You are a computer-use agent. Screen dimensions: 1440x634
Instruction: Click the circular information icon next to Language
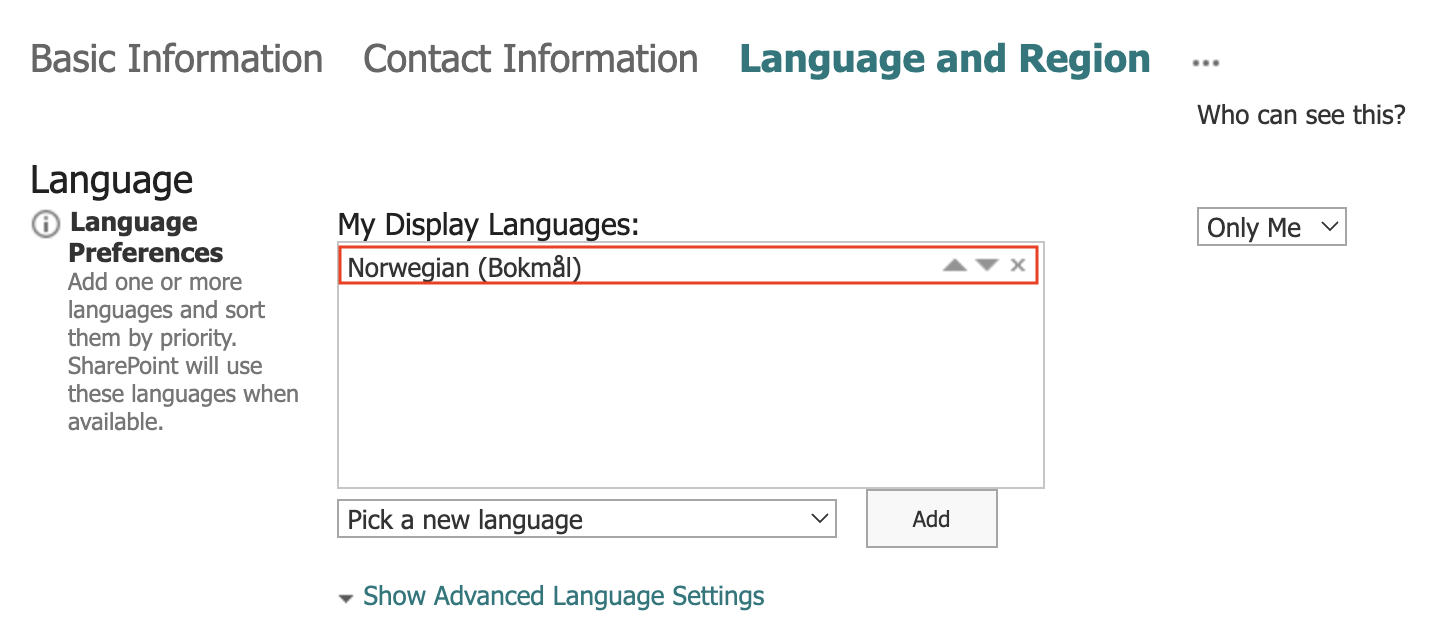(x=44, y=225)
